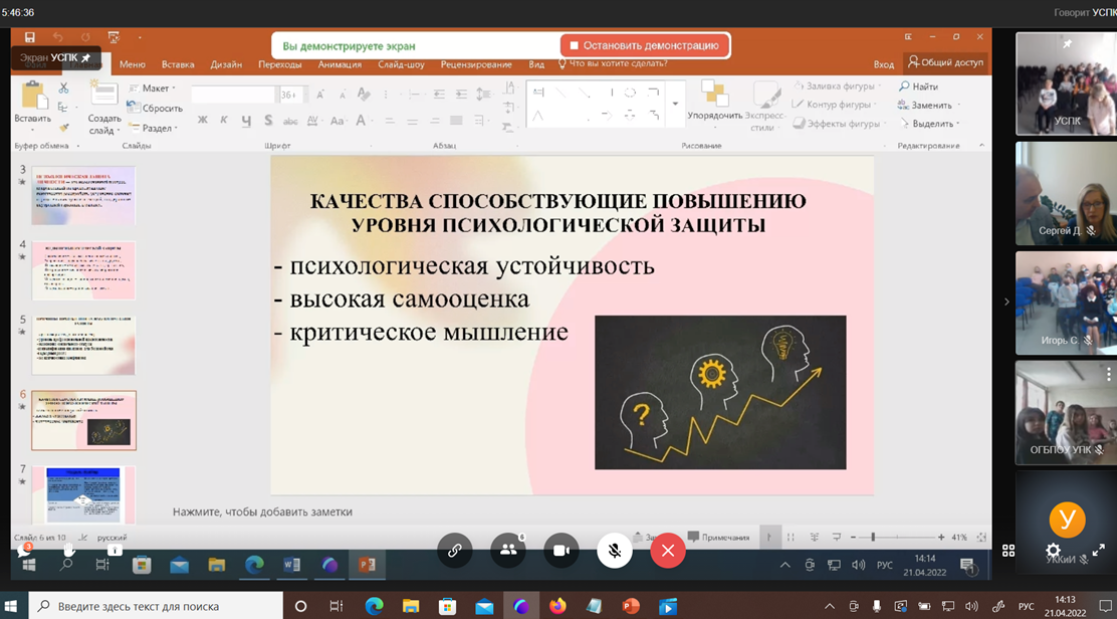Open the Дизайн ribbon tab

click(x=226, y=65)
